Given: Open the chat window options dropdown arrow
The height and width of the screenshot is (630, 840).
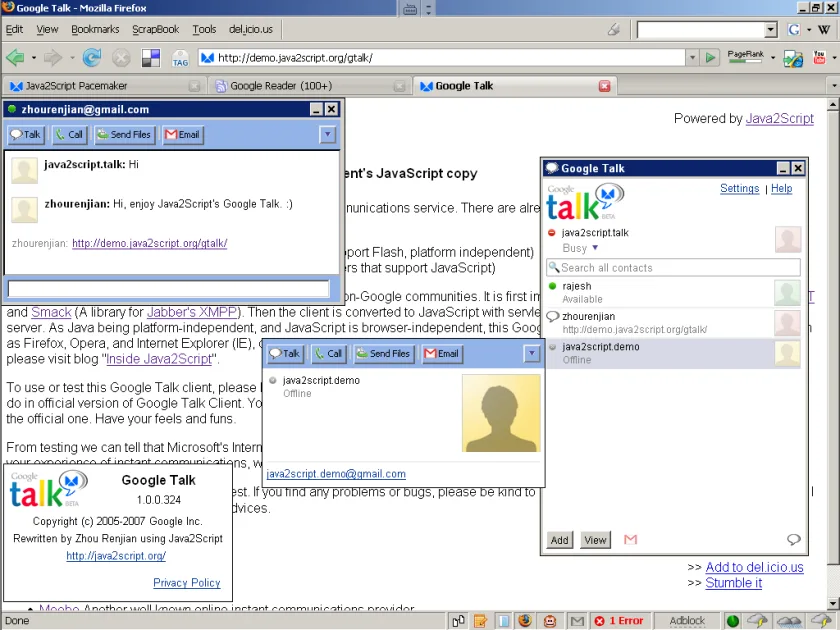Looking at the screenshot, I should pyautogui.click(x=327, y=134).
